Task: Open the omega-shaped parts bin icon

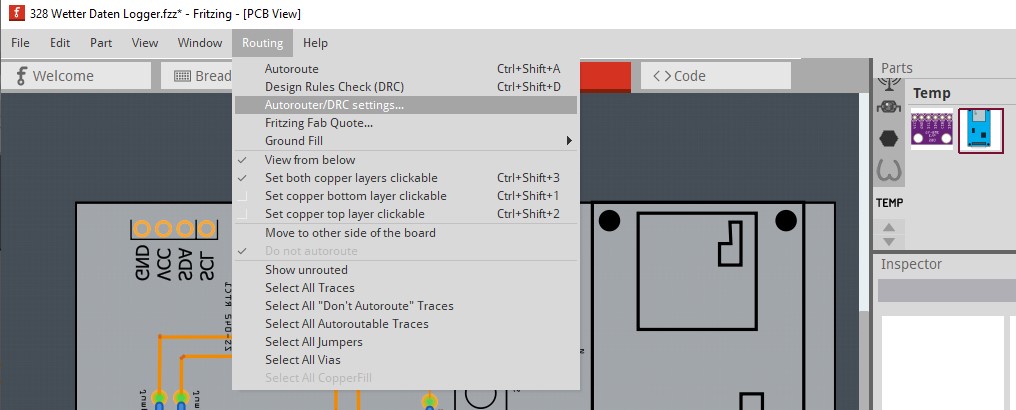Action: tap(889, 171)
